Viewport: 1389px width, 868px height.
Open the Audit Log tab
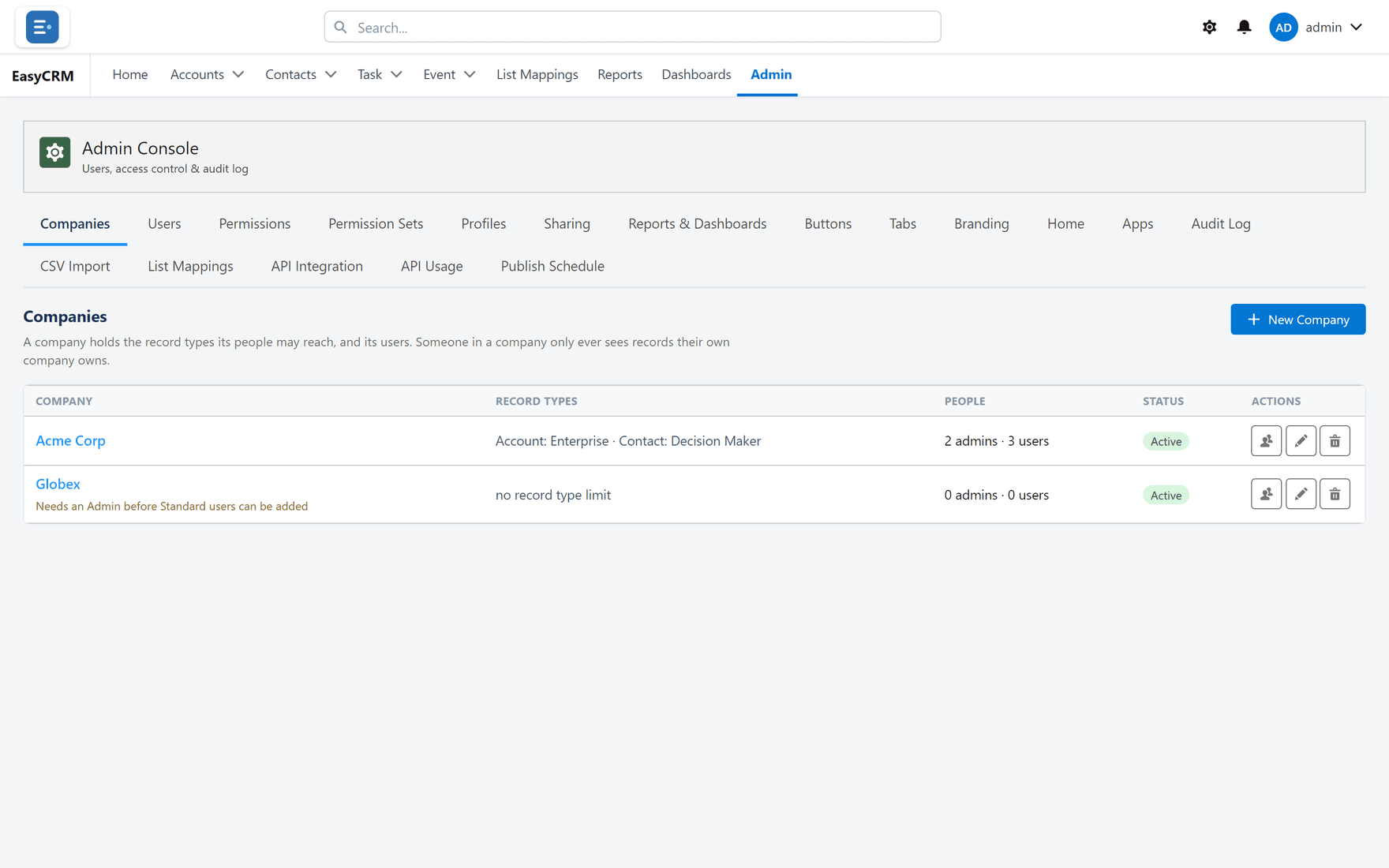tap(1221, 223)
